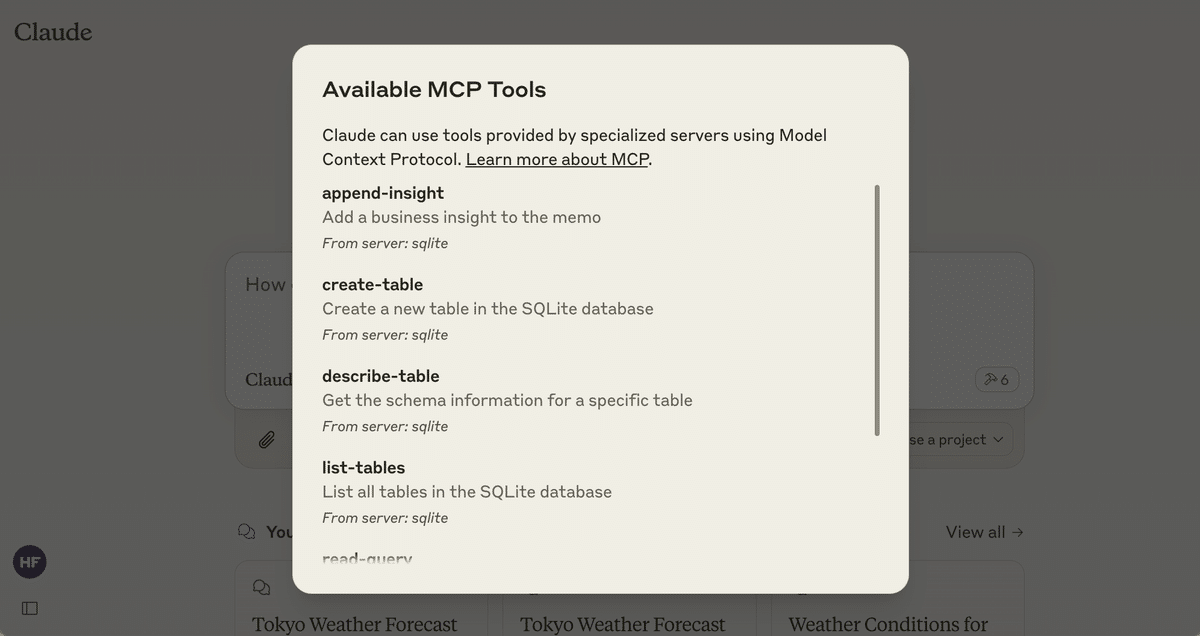This screenshot has width=1200, height=636.
Task: Open the Learn more about MCP link
Action: pos(557,159)
